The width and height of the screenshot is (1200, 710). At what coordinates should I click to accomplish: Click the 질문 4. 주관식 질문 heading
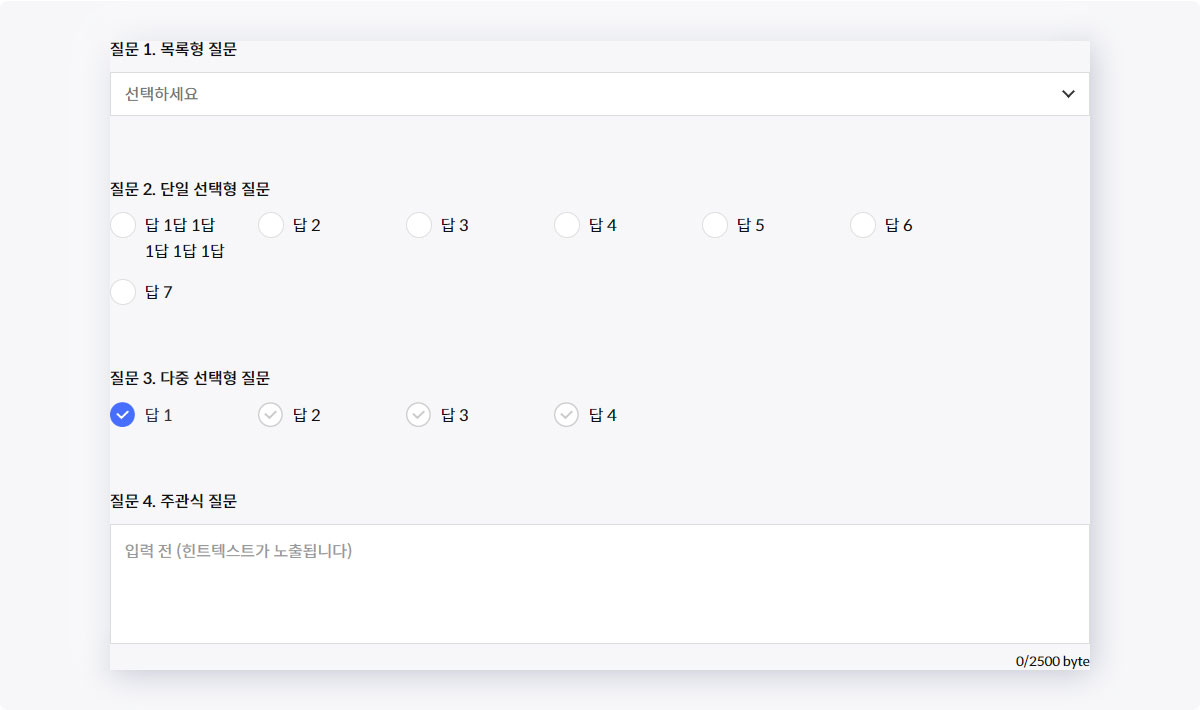point(173,501)
